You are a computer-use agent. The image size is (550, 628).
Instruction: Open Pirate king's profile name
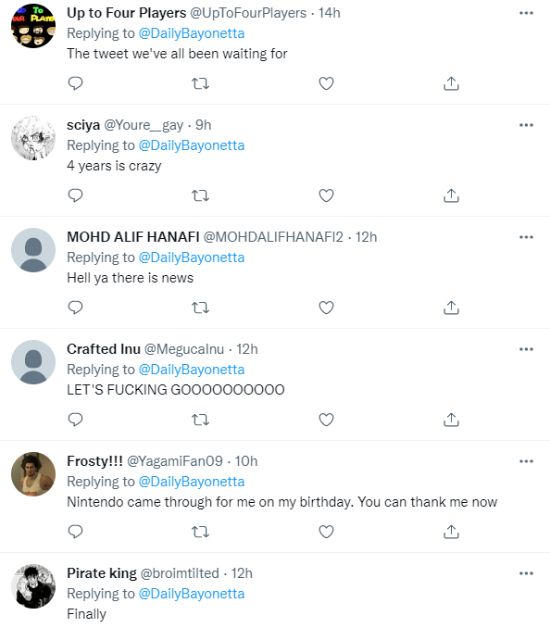coord(102,573)
